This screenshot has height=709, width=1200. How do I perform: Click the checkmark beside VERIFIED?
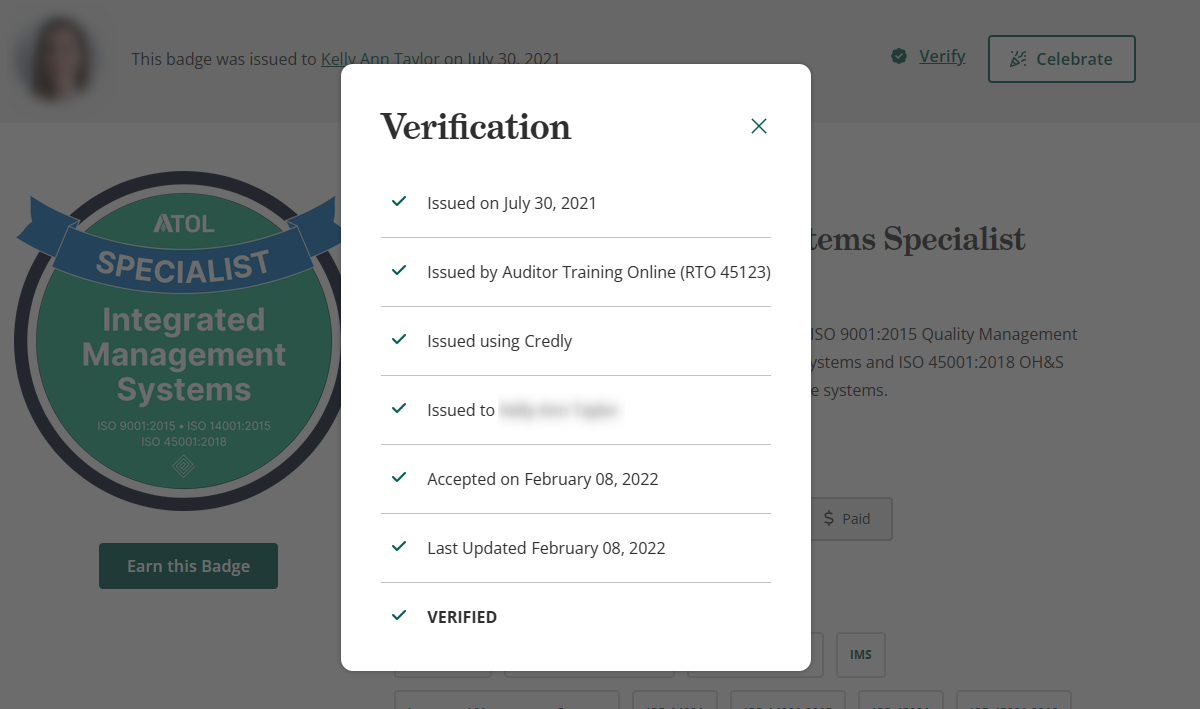pos(399,616)
